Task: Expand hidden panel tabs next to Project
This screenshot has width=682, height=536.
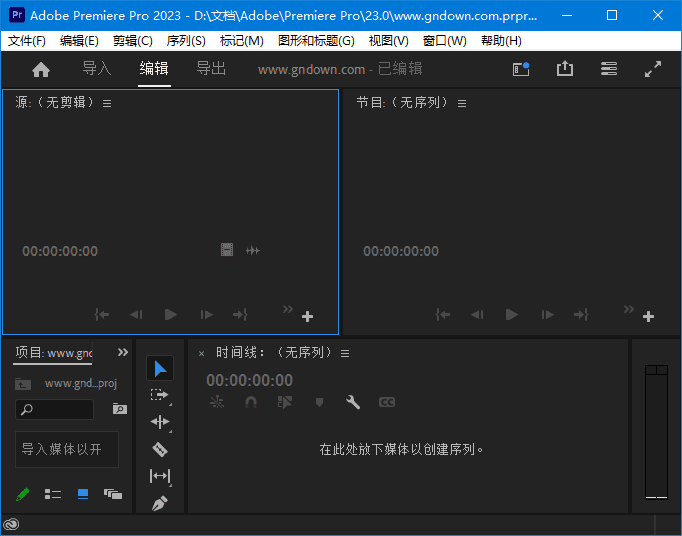Action: (123, 352)
